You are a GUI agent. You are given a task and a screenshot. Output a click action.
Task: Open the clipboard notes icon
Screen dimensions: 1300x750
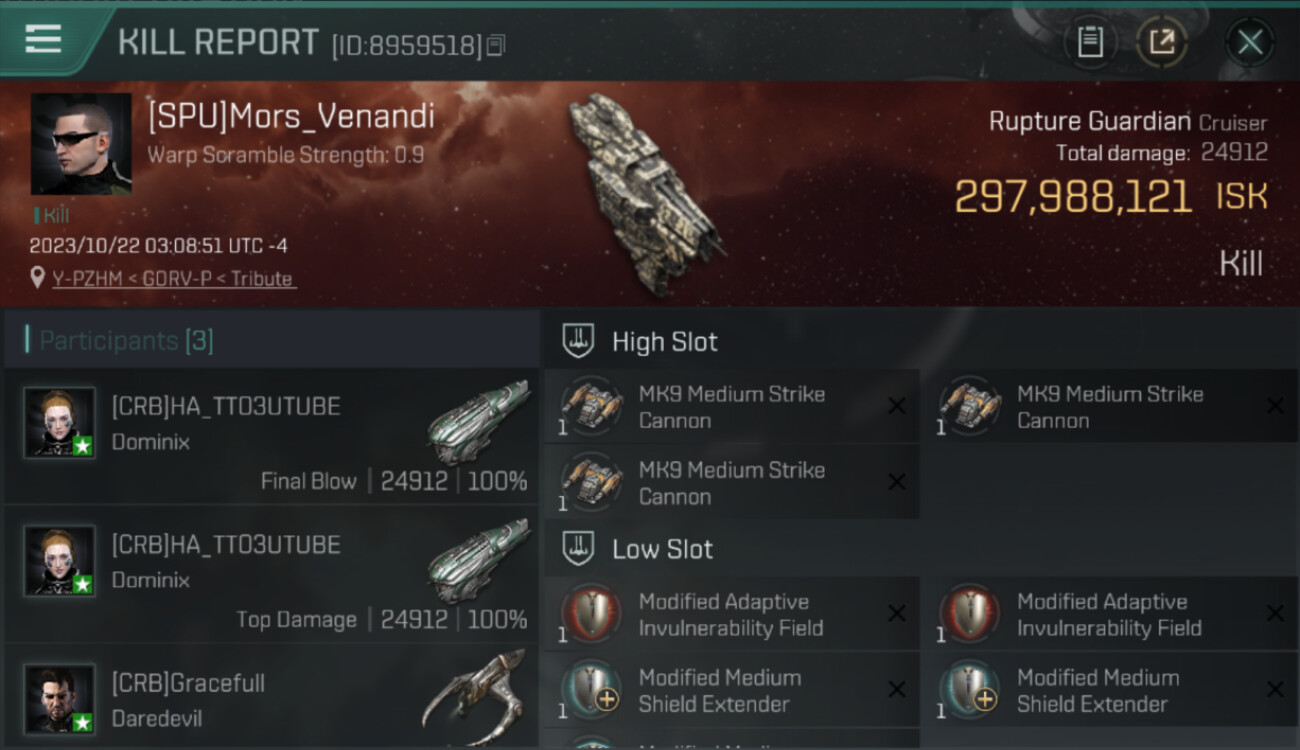pos(1090,42)
